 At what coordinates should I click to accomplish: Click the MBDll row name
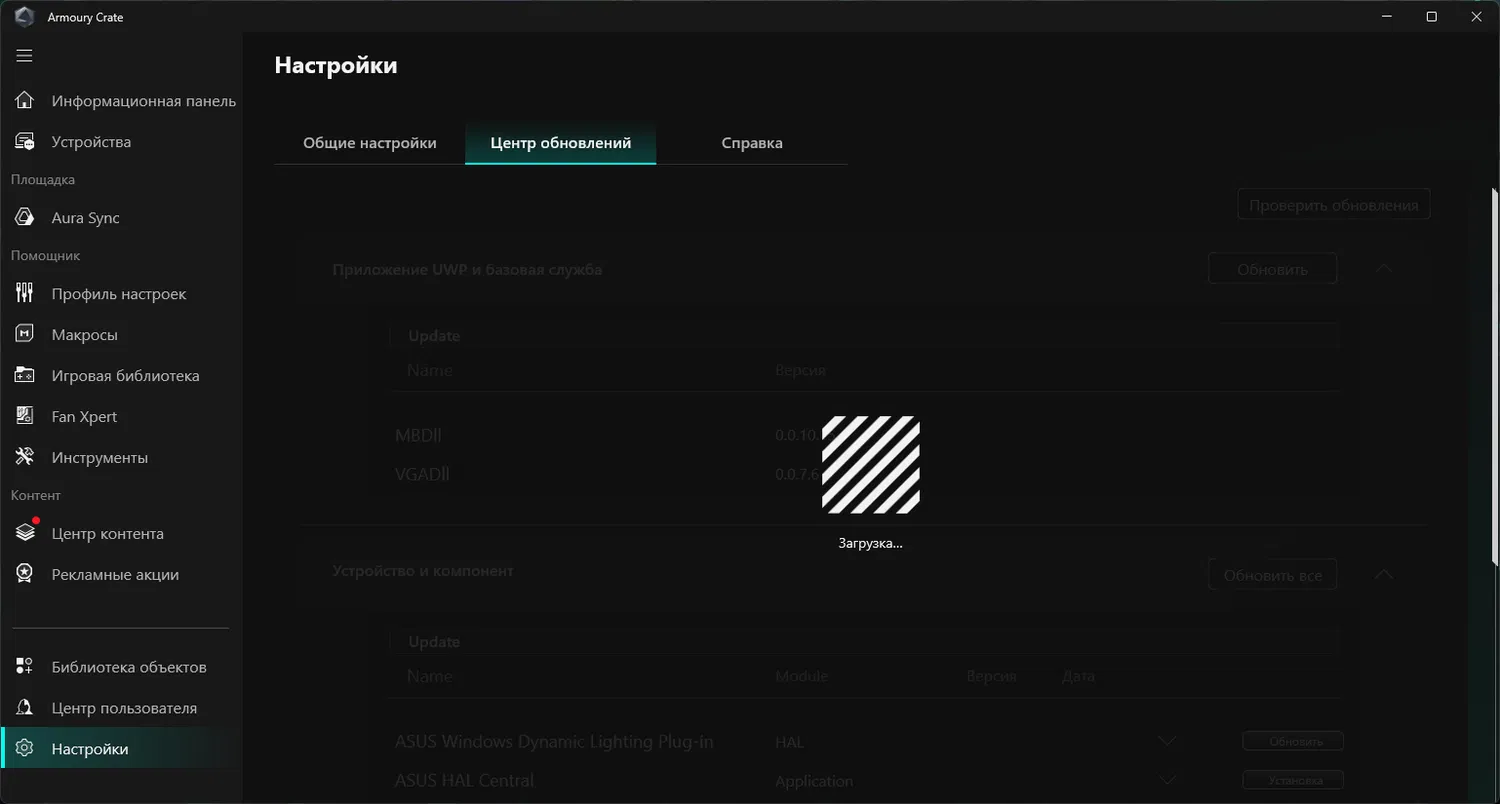coord(418,435)
